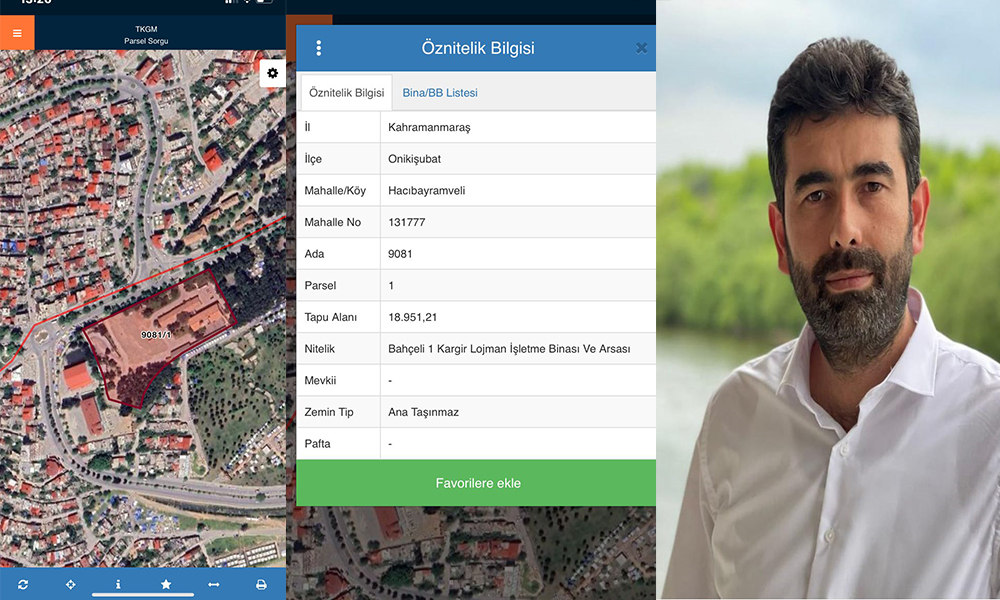Click the 9081/1 parcel label on map
The height and width of the screenshot is (600, 1000).
pyautogui.click(x=156, y=334)
